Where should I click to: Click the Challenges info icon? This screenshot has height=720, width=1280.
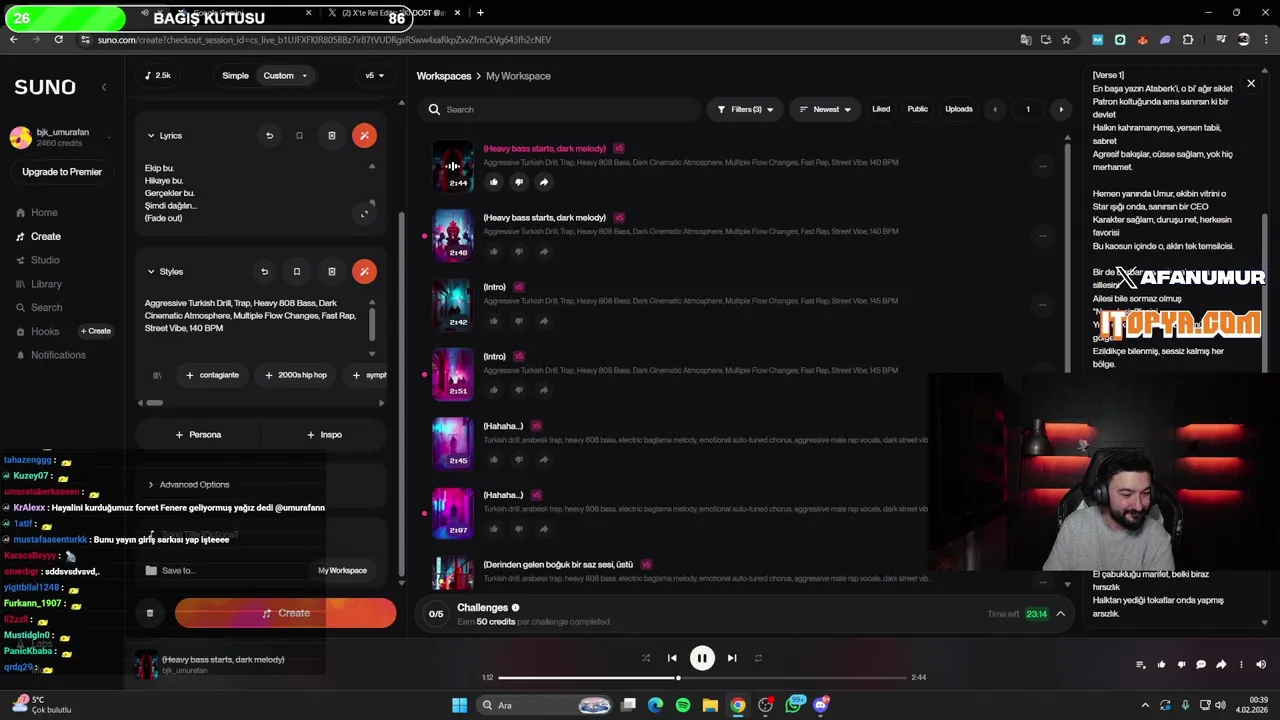(x=516, y=608)
